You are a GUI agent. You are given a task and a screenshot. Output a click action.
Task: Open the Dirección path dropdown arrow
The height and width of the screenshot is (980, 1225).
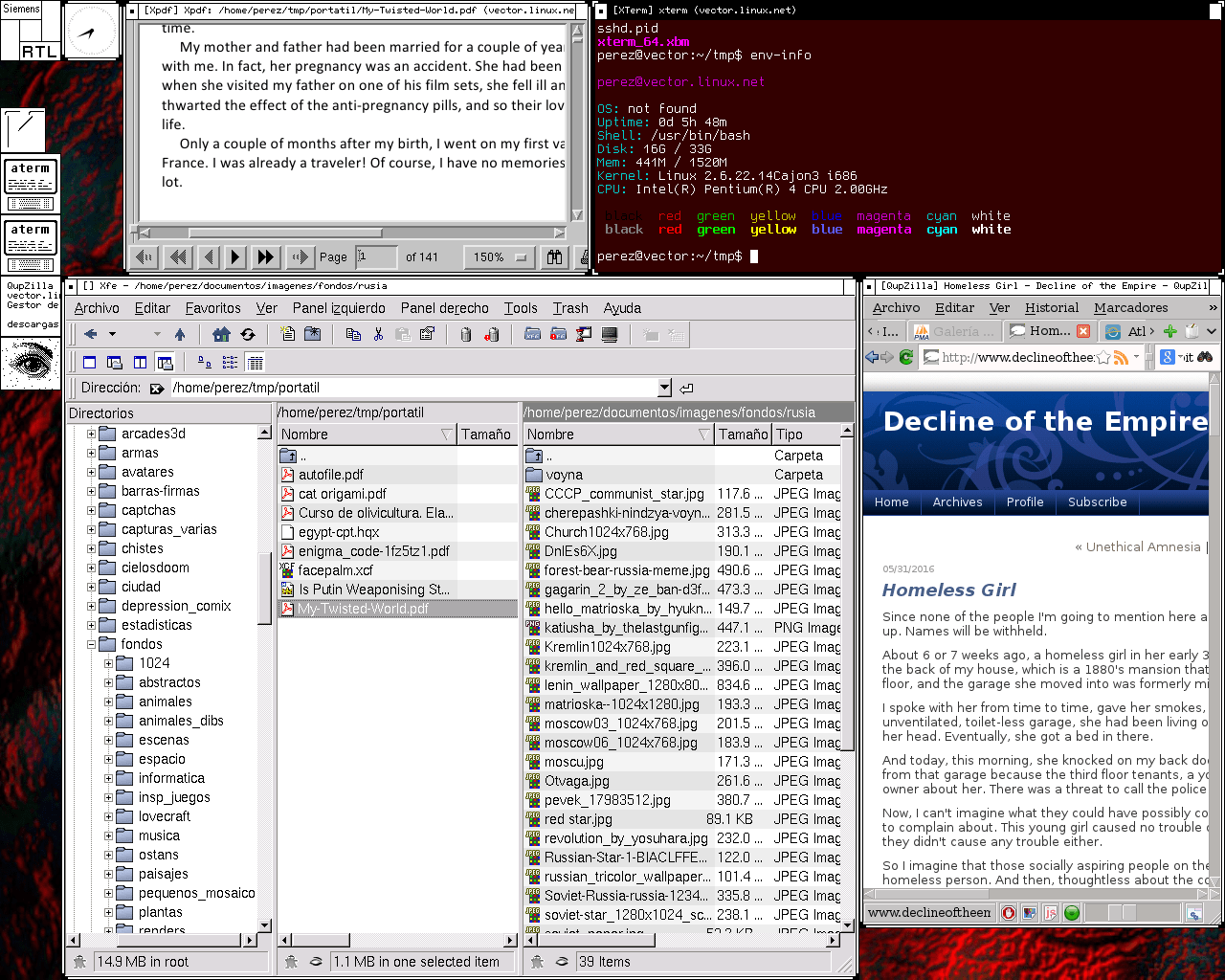tap(664, 388)
